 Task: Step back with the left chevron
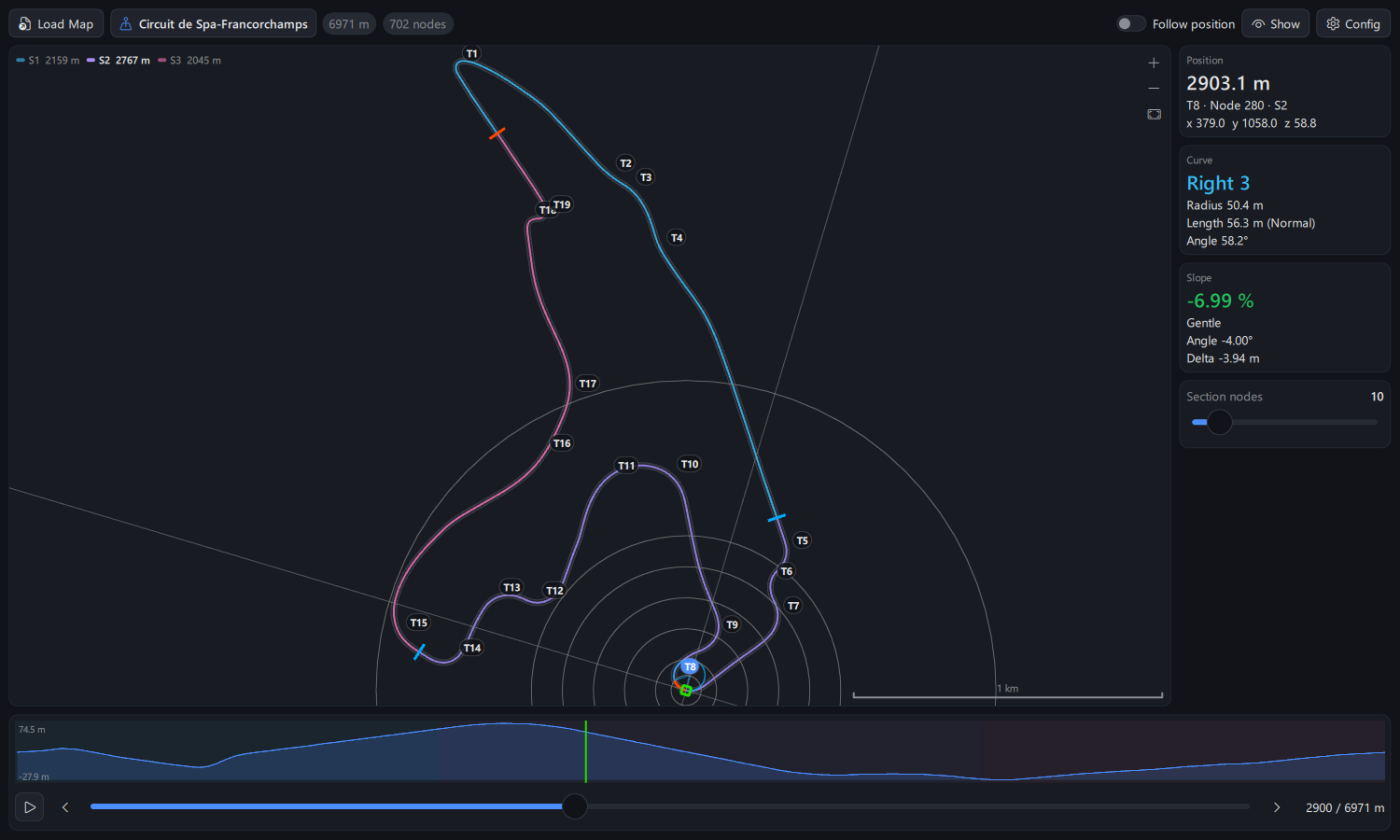[x=66, y=807]
